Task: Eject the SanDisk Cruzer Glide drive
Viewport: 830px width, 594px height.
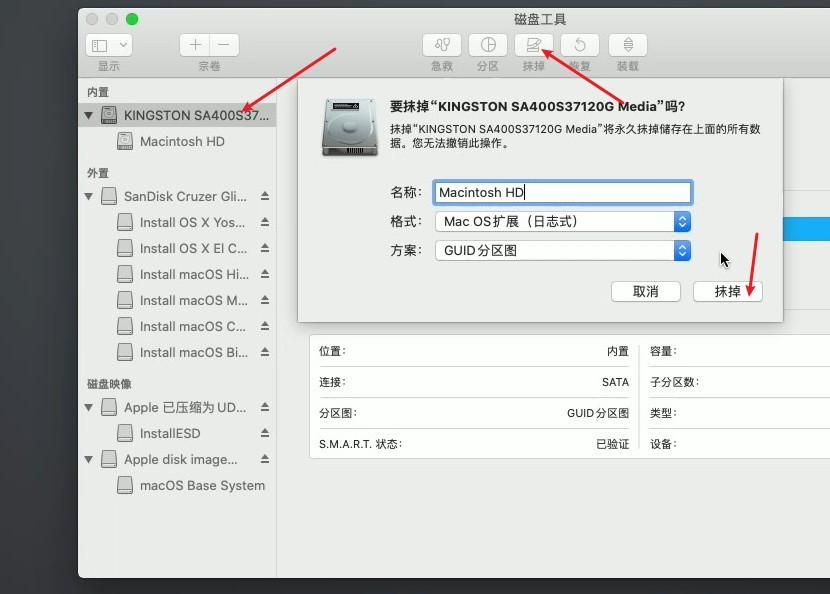Action: tap(265, 196)
